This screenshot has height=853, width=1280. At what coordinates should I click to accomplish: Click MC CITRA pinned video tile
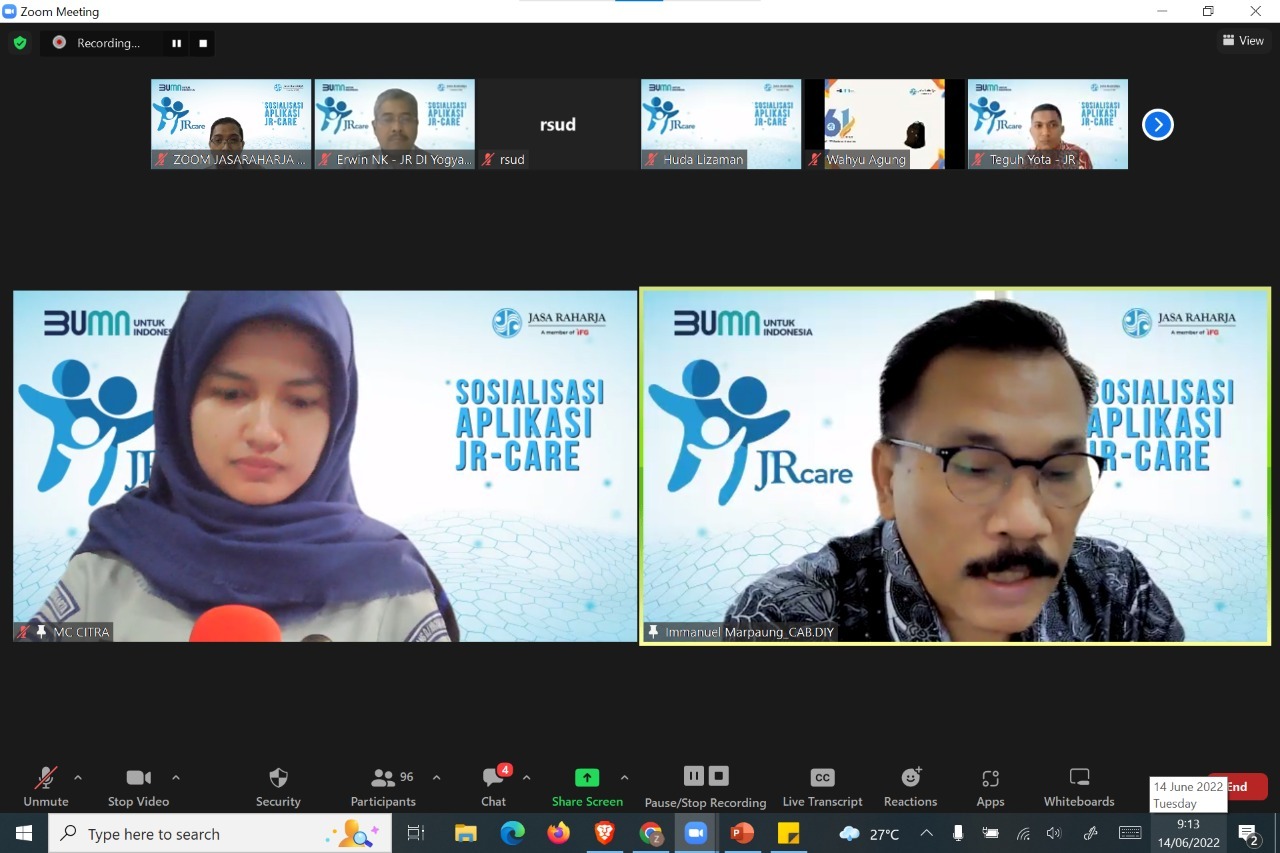(x=325, y=466)
